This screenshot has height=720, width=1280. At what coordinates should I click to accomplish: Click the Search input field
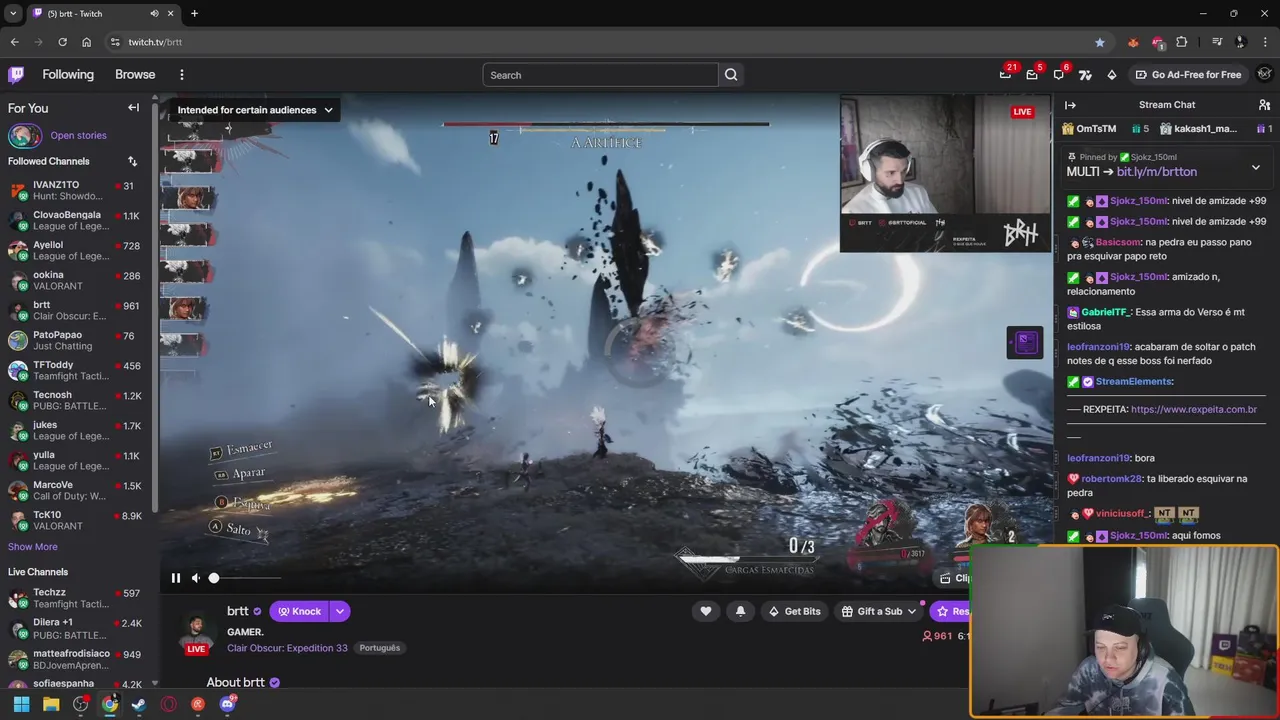(x=600, y=75)
